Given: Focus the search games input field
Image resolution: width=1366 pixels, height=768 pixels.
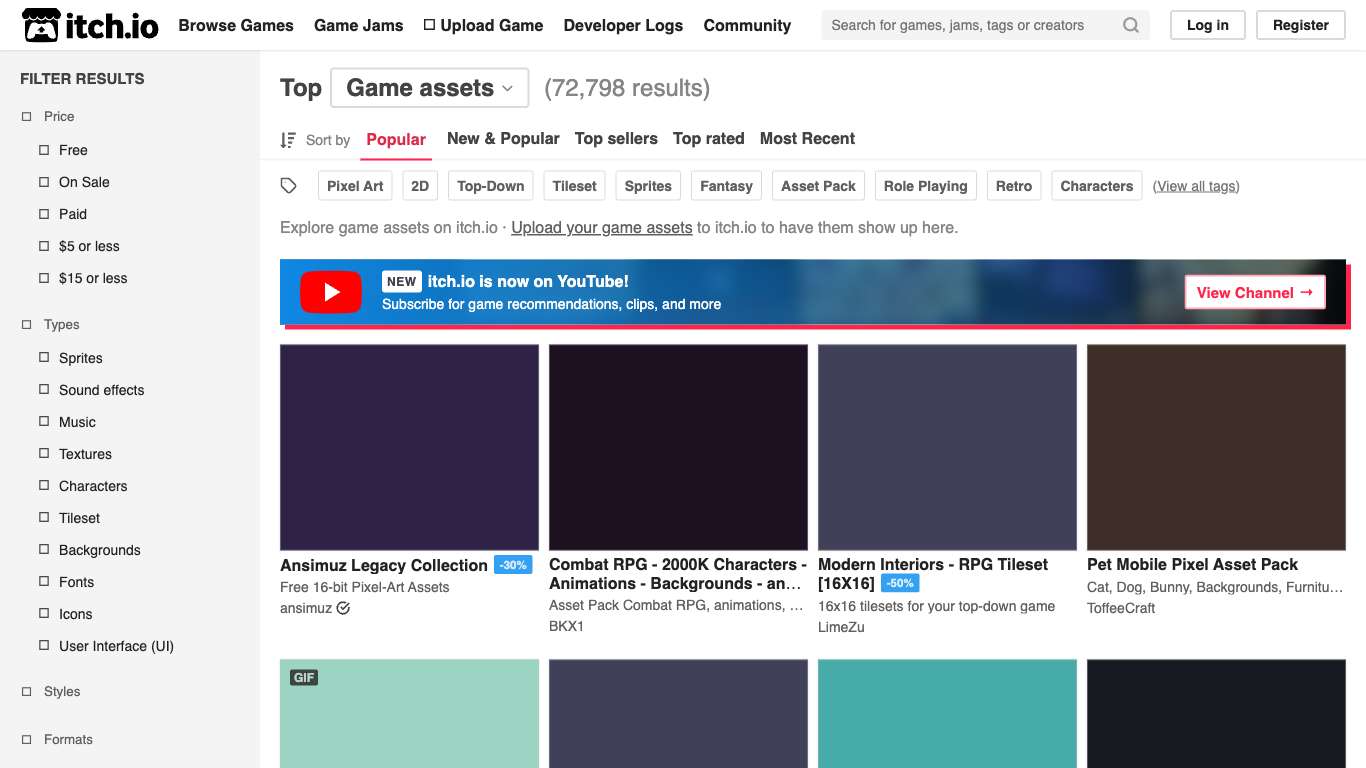Looking at the screenshot, I should coord(970,25).
